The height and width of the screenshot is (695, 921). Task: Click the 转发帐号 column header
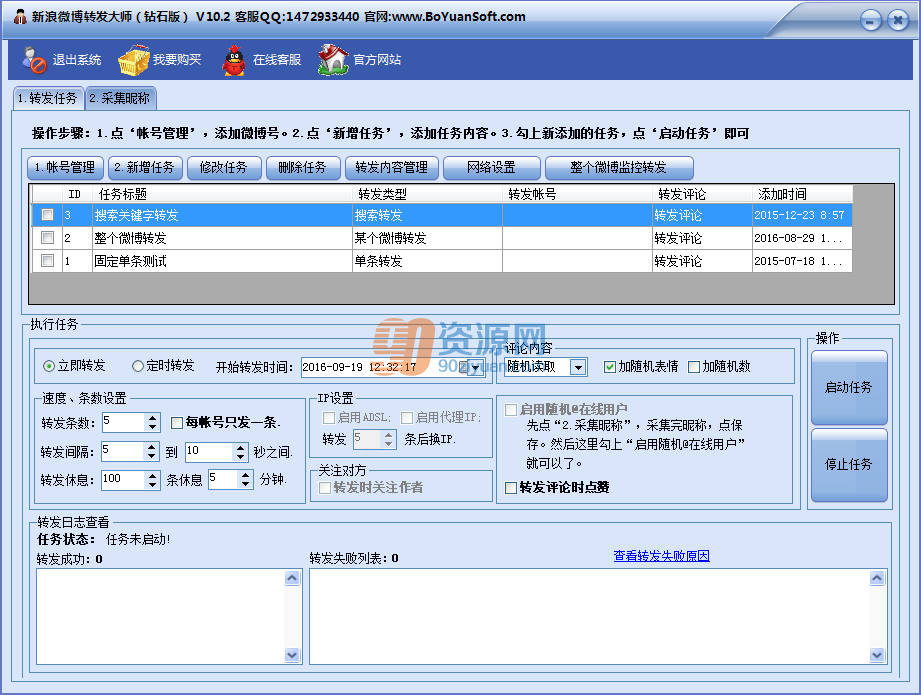coord(577,194)
